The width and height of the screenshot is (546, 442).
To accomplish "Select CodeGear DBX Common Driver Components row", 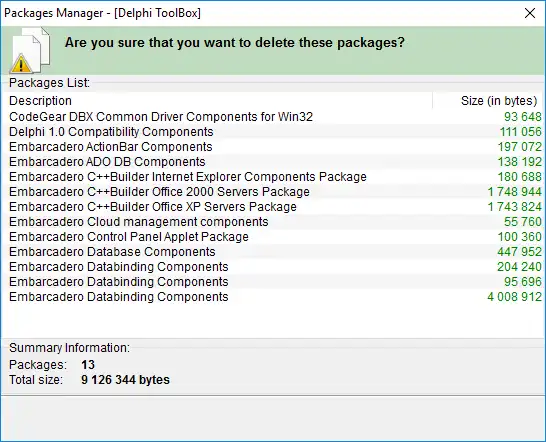I will 274,117.
